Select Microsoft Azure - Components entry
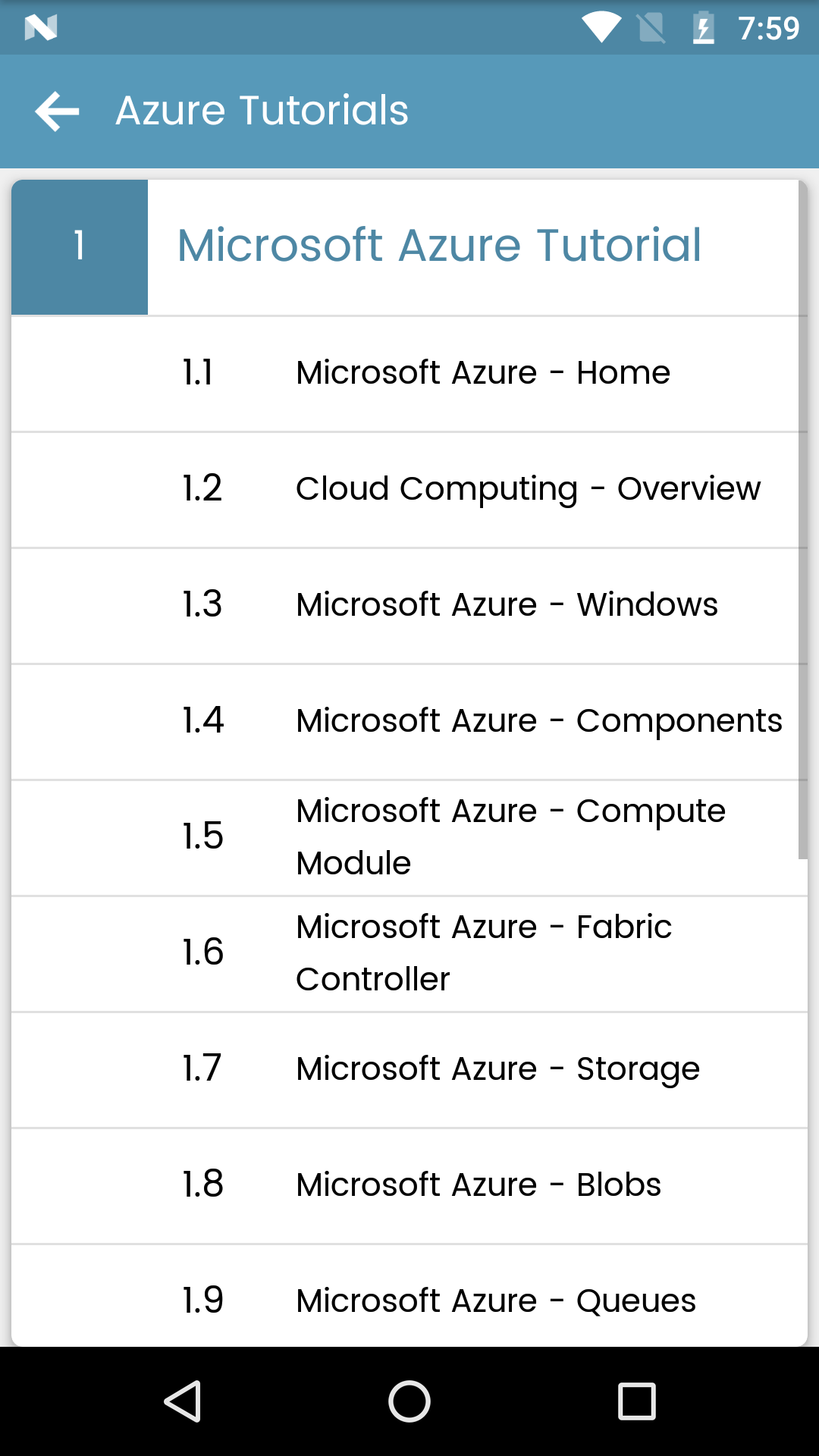 coord(409,722)
